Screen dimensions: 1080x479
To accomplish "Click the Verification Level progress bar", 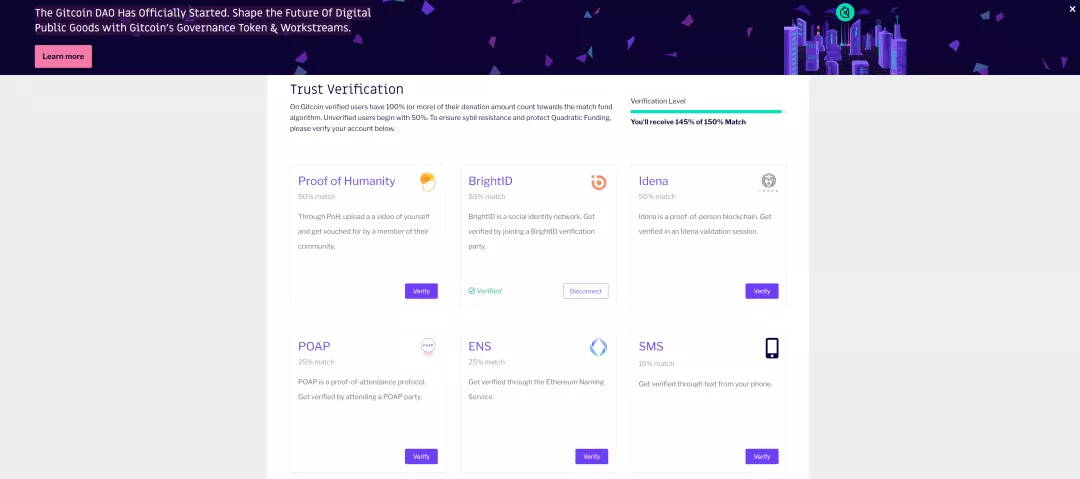I will tap(707, 111).
